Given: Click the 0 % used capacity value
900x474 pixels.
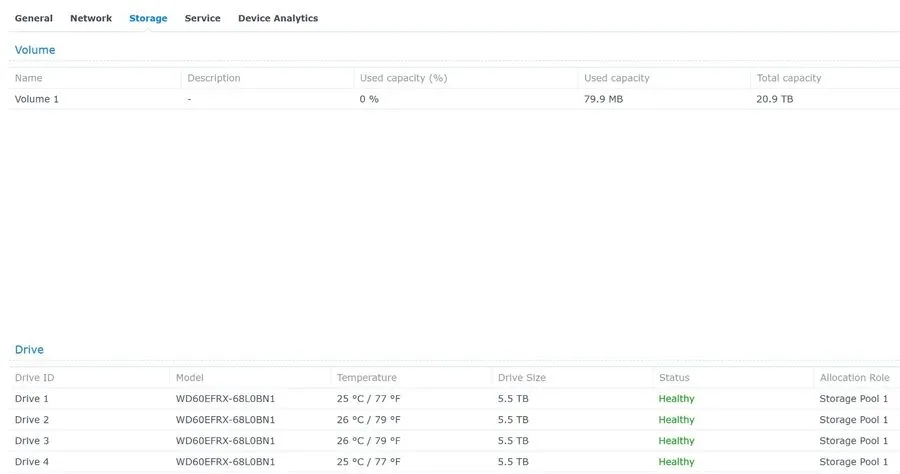Looking at the screenshot, I should 369,99.
